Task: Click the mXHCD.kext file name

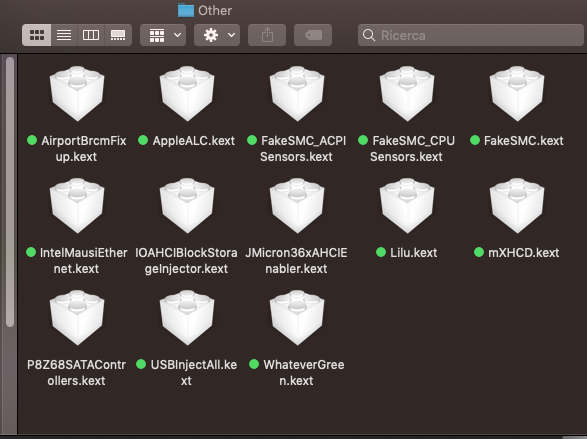Action: click(x=523, y=253)
